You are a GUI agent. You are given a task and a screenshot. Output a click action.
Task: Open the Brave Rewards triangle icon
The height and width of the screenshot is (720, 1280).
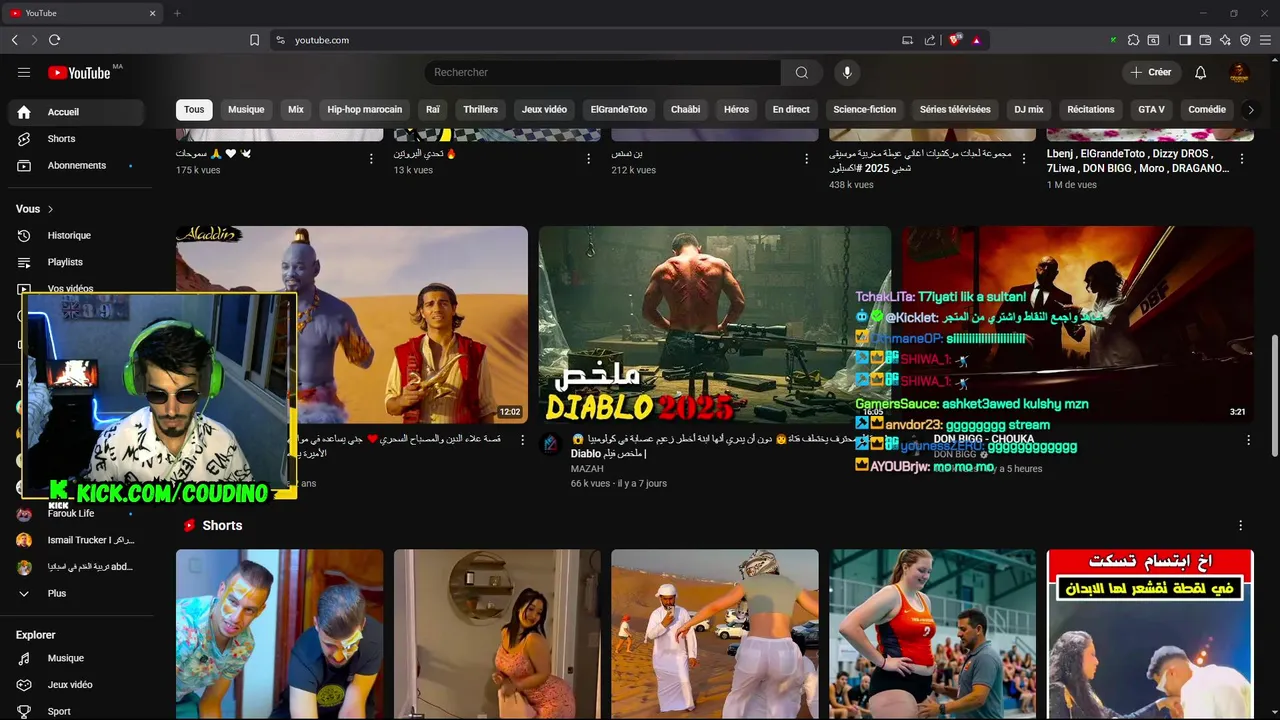(976, 40)
